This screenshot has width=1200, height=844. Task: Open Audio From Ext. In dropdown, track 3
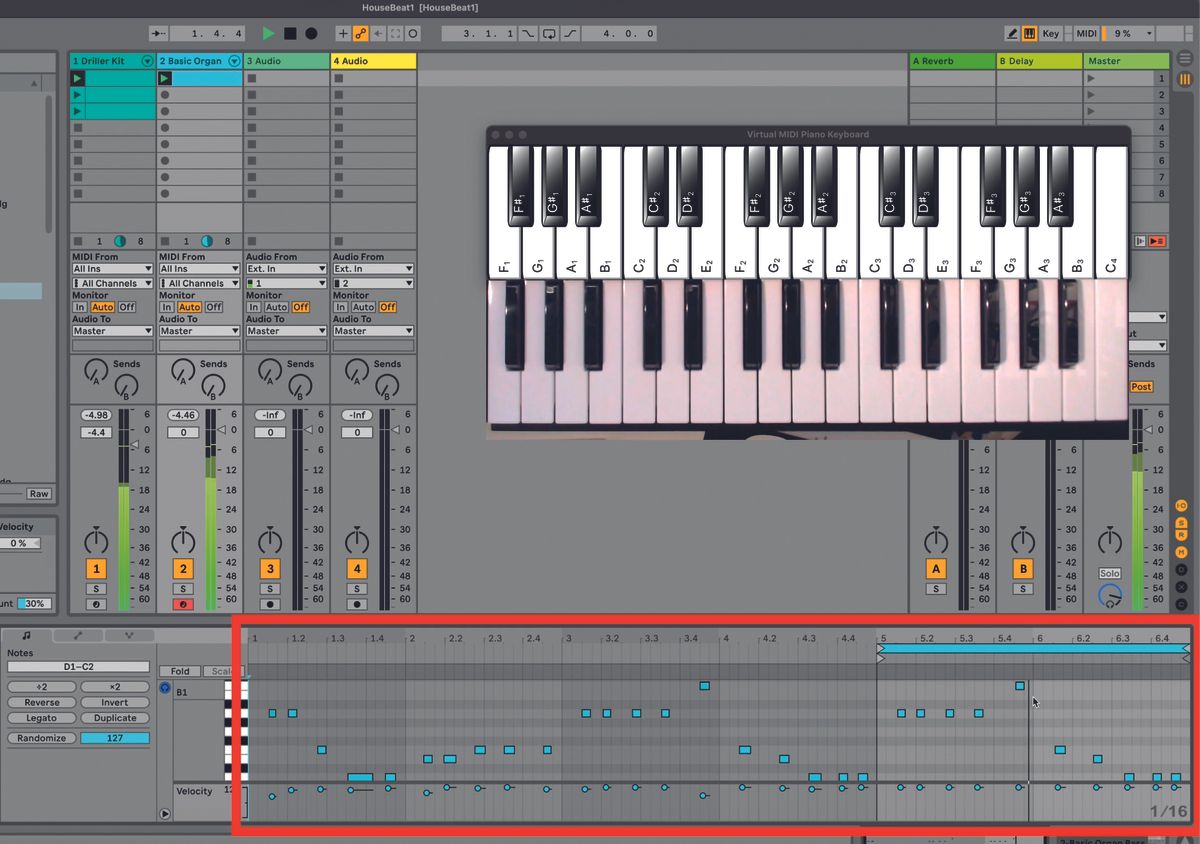(286, 269)
